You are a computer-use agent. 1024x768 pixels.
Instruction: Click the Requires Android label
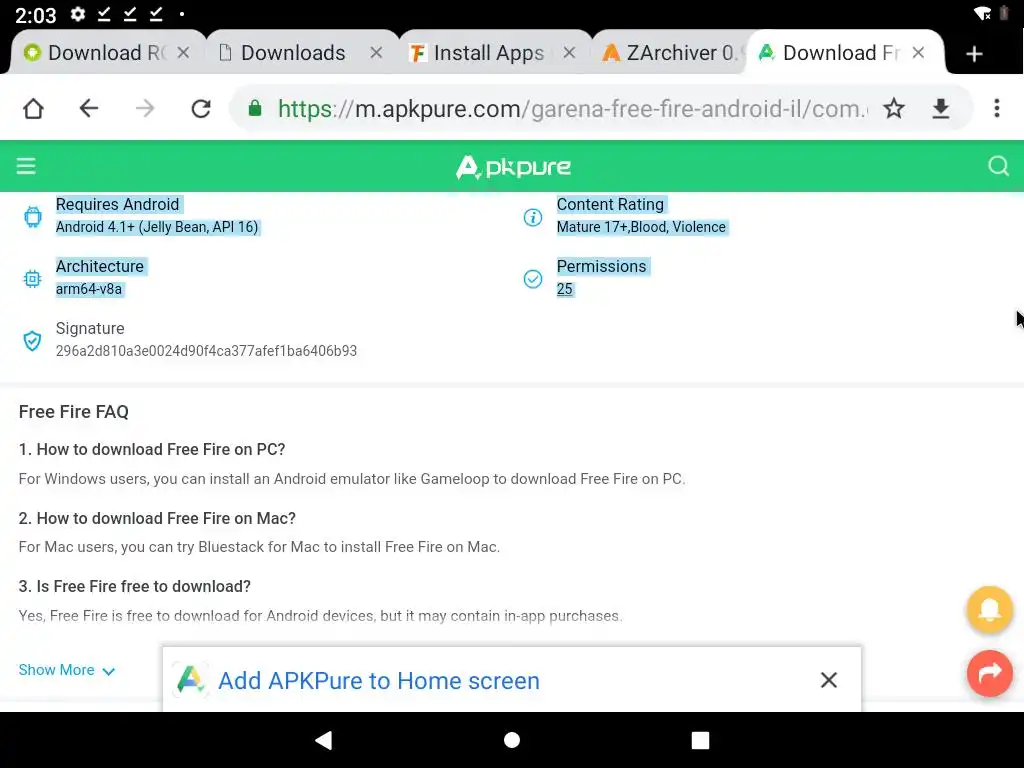pyautogui.click(x=118, y=204)
